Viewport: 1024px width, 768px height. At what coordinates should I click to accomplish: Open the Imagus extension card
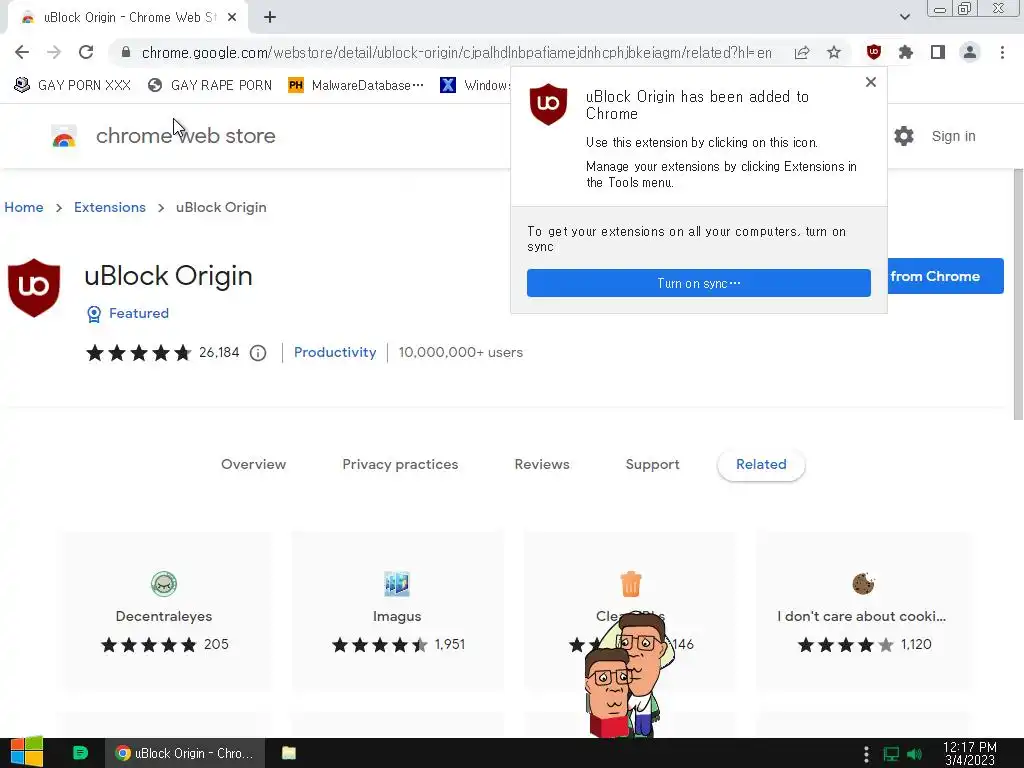397,611
